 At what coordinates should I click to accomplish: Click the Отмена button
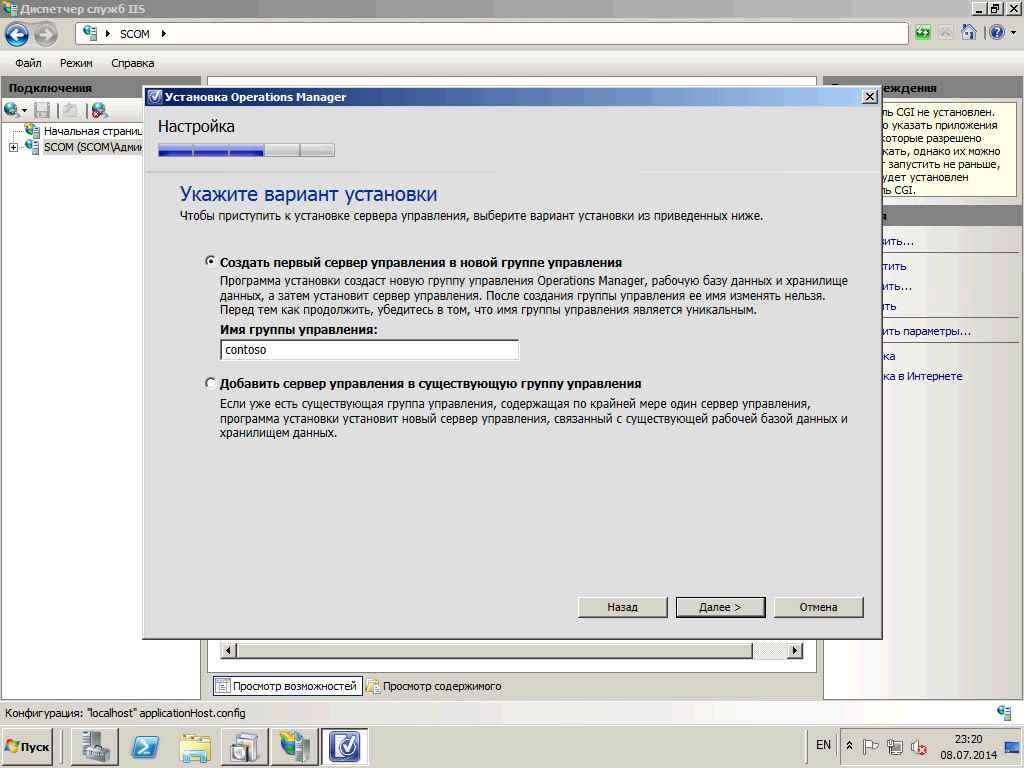coord(818,607)
